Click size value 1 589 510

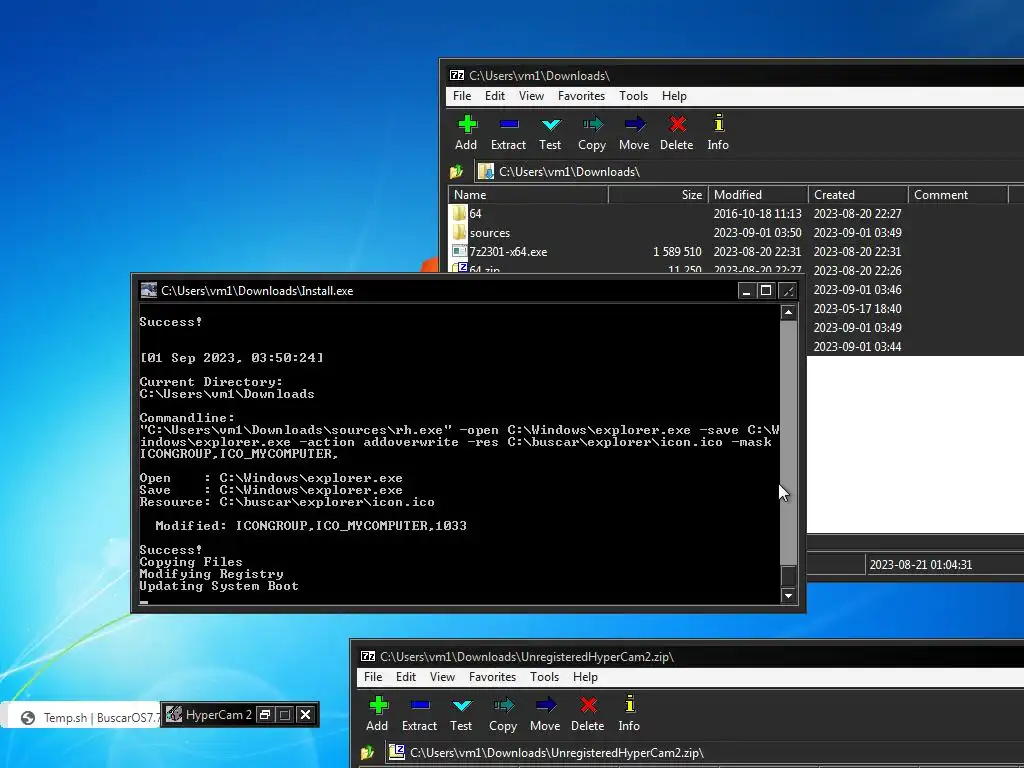pyautogui.click(x=677, y=251)
